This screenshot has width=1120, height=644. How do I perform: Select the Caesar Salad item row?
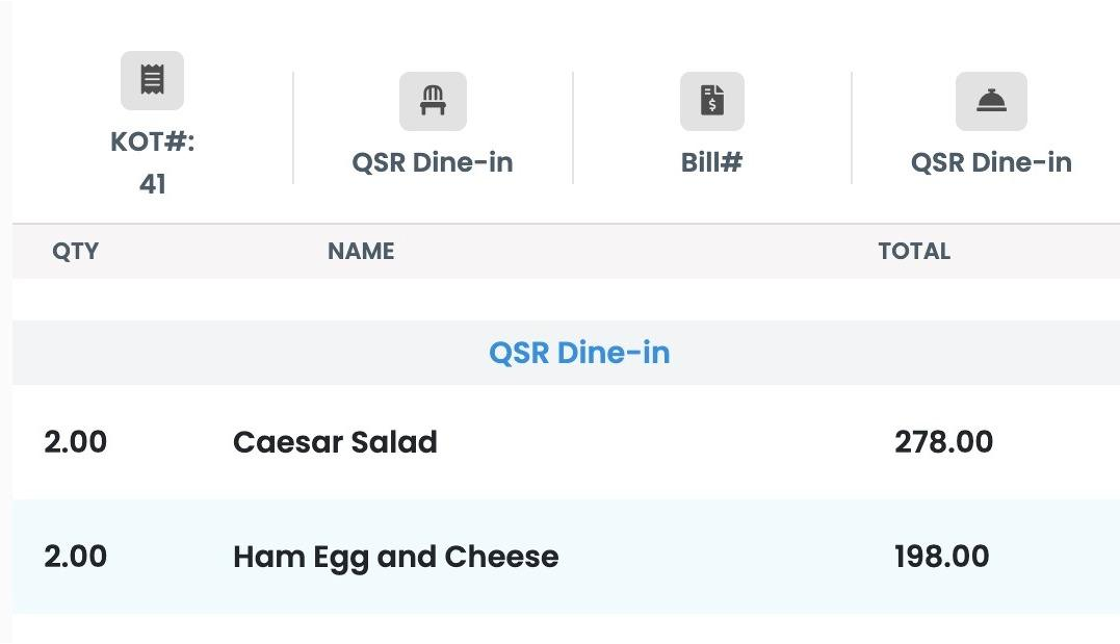[566, 442]
